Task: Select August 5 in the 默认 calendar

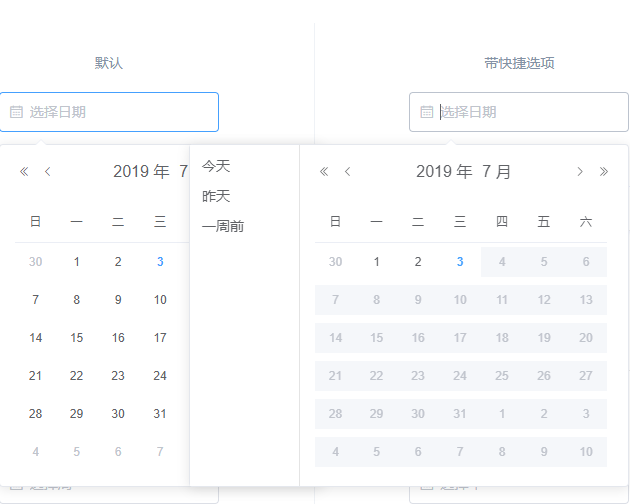Action: point(76,452)
